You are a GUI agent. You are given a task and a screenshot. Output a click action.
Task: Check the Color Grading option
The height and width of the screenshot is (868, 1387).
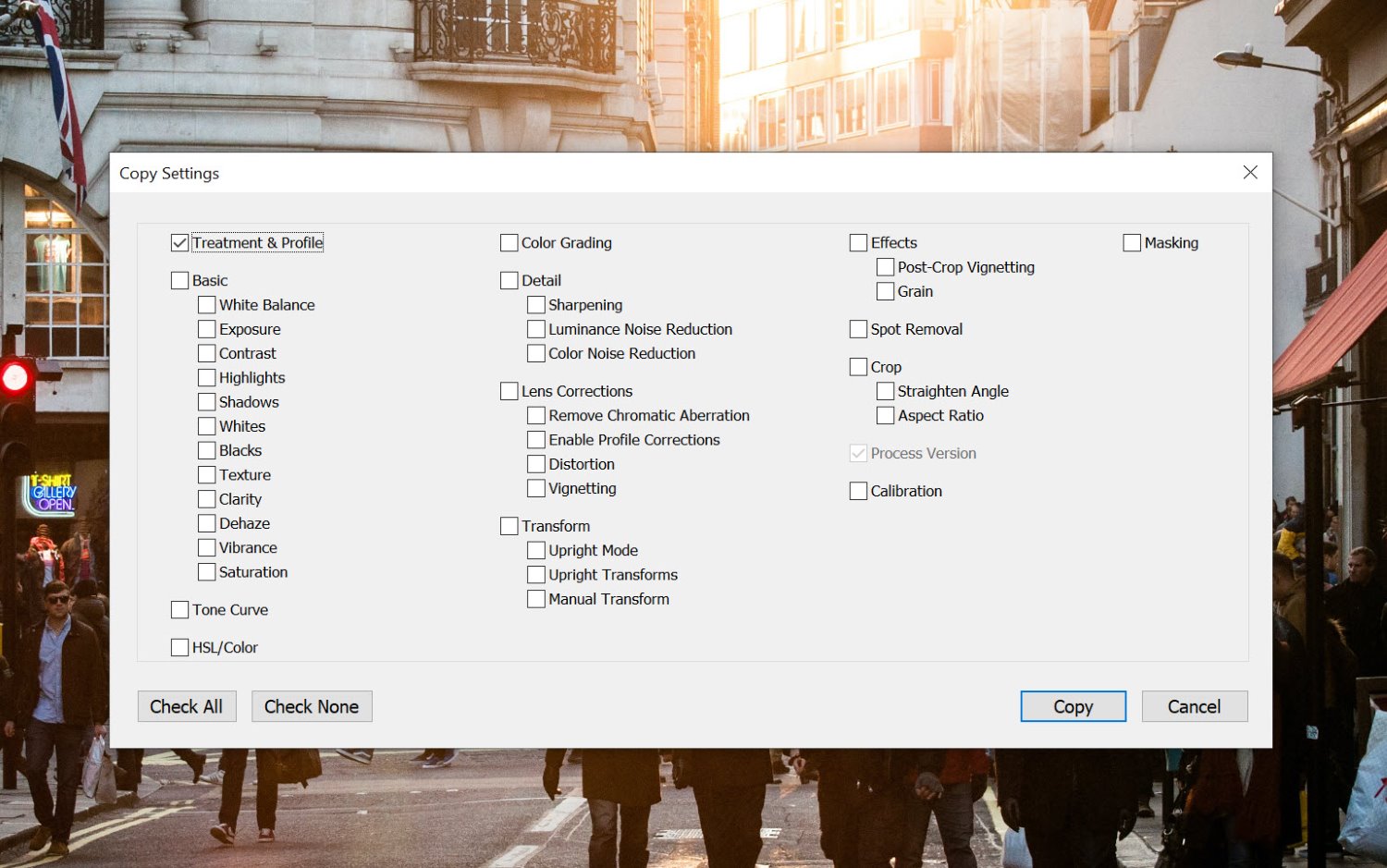coord(509,242)
